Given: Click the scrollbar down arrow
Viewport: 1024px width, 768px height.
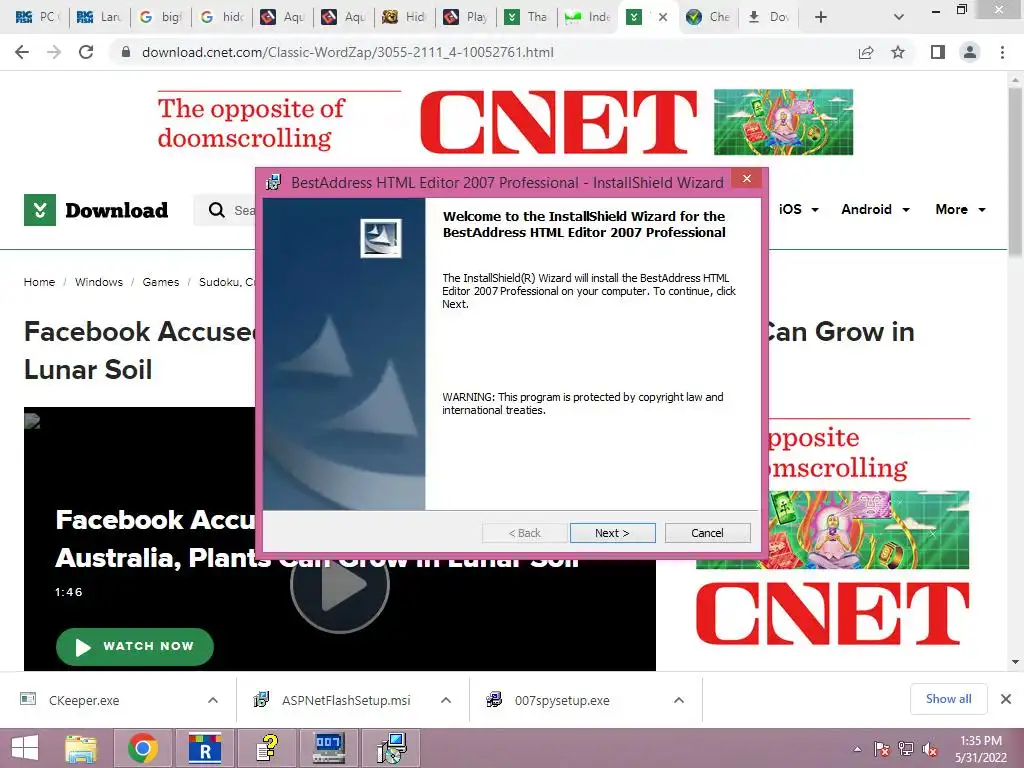Looking at the screenshot, I should [1015, 662].
